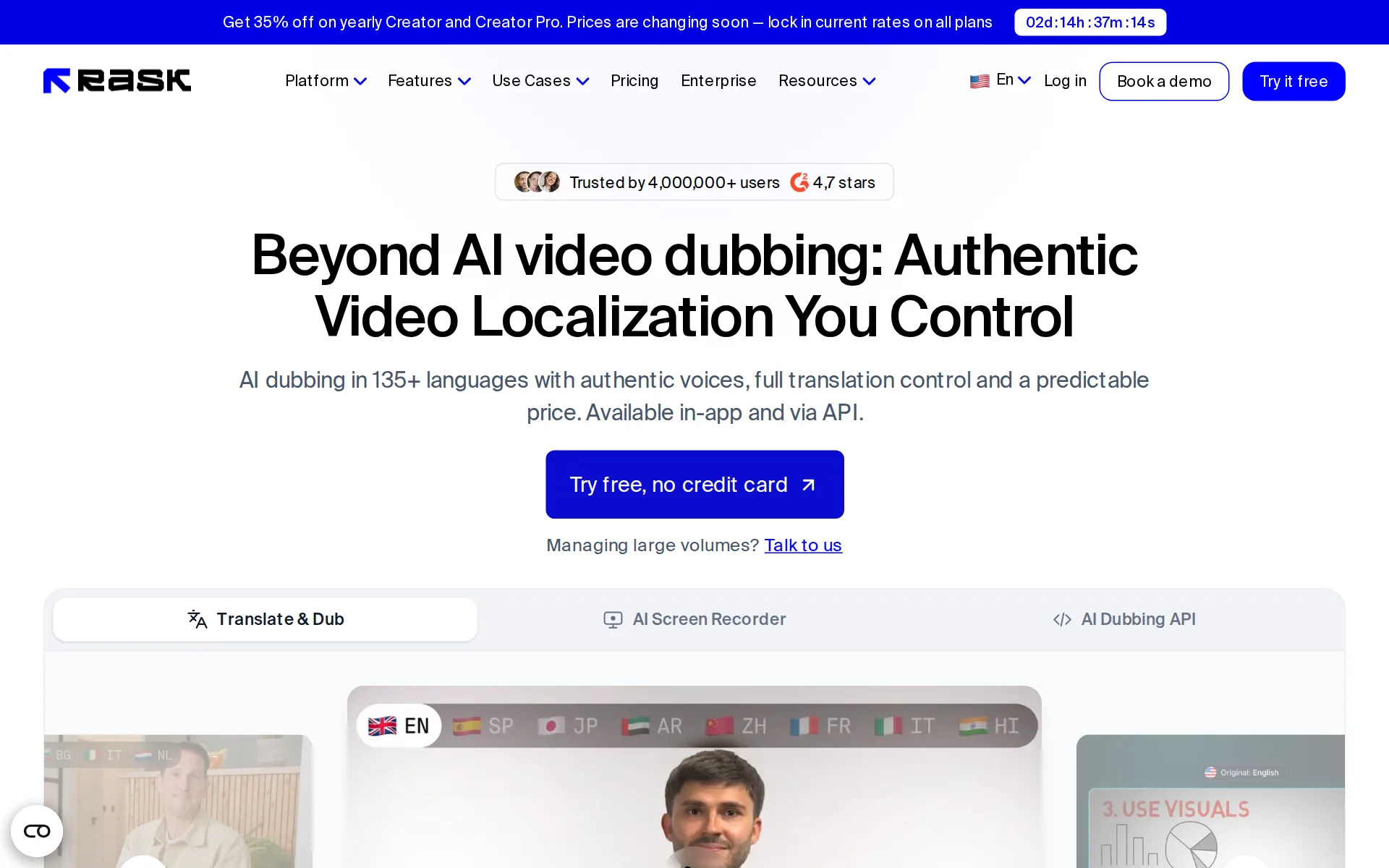Expand the Platform dropdown menu
The image size is (1389, 868).
tap(326, 81)
